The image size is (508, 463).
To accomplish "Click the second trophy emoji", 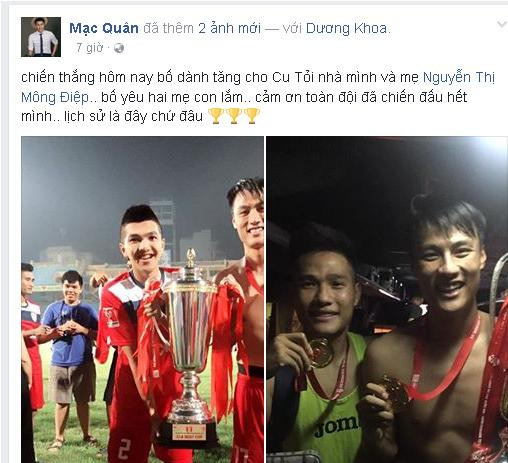I will pyautogui.click(x=234, y=116).
